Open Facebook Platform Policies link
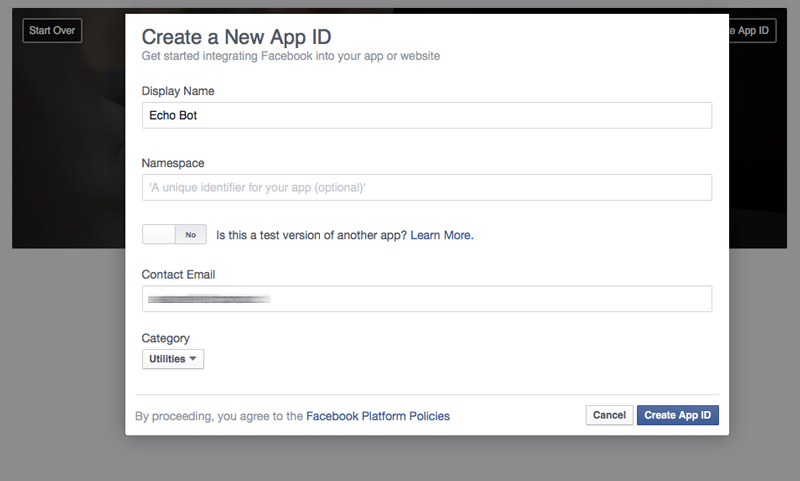800x481 pixels. (x=378, y=416)
